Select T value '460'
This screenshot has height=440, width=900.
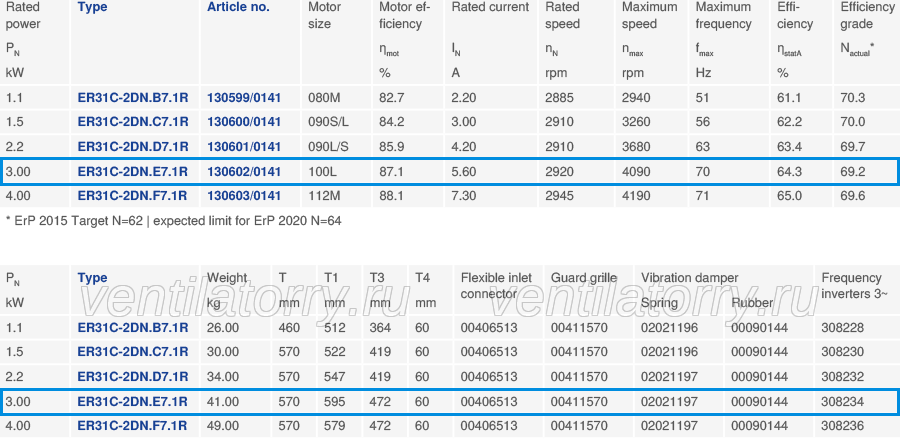coord(289,328)
